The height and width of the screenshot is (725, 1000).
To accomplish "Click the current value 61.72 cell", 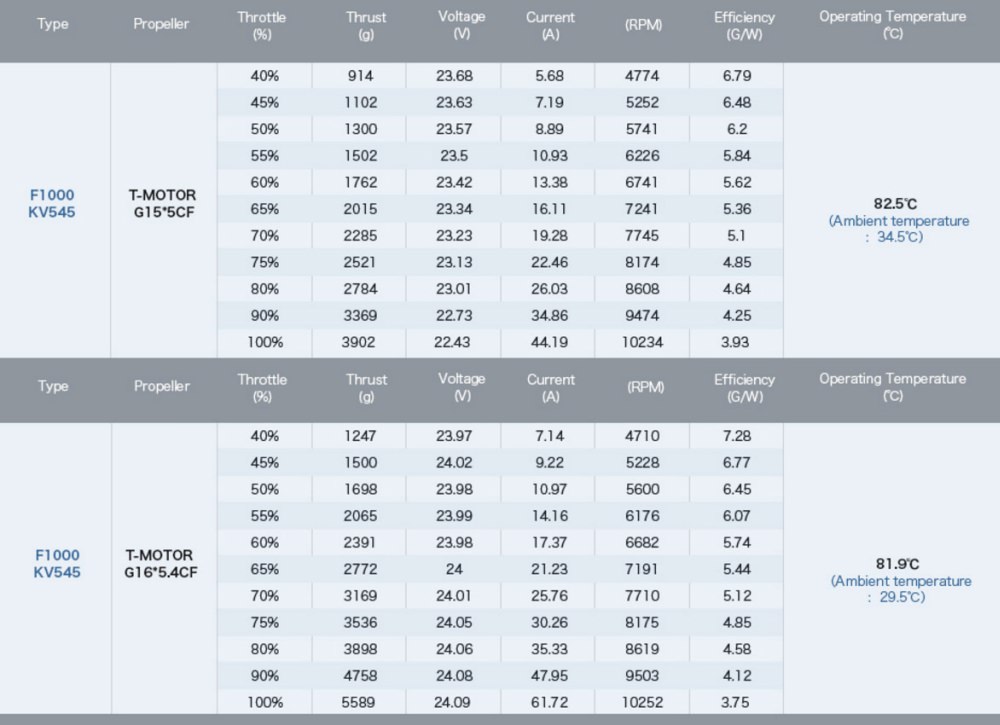I will pyautogui.click(x=547, y=702).
